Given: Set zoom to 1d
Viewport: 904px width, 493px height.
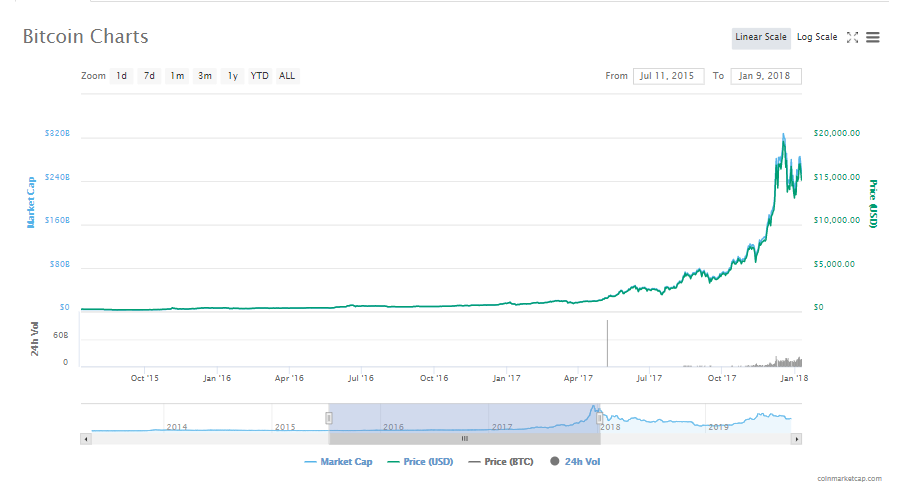Looking at the screenshot, I should pyautogui.click(x=122, y=76).
